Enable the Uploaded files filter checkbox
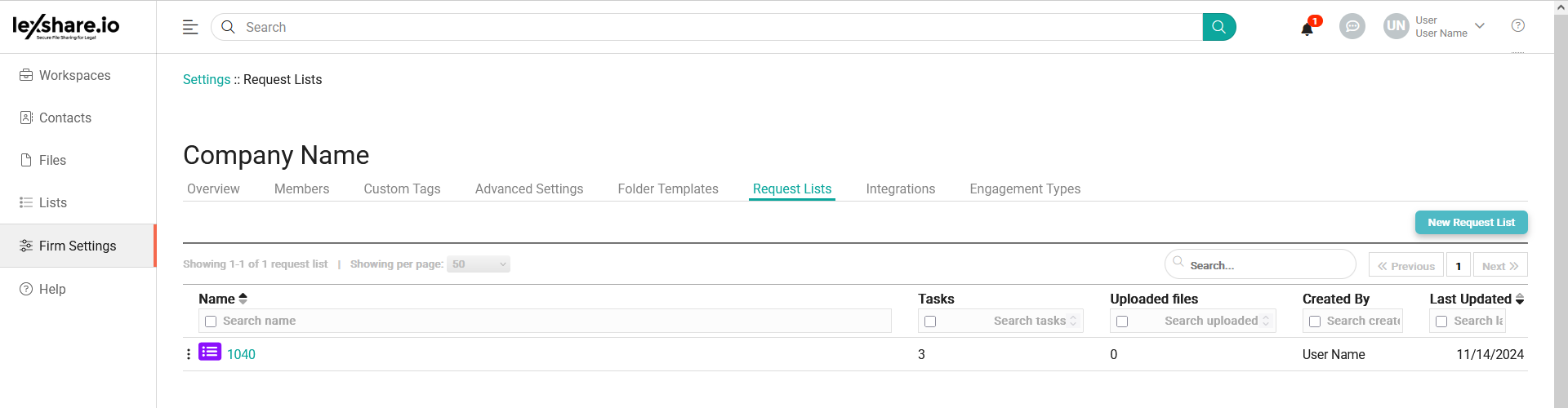Screen dimensions: 1568x408 (x=1122, y=322)
